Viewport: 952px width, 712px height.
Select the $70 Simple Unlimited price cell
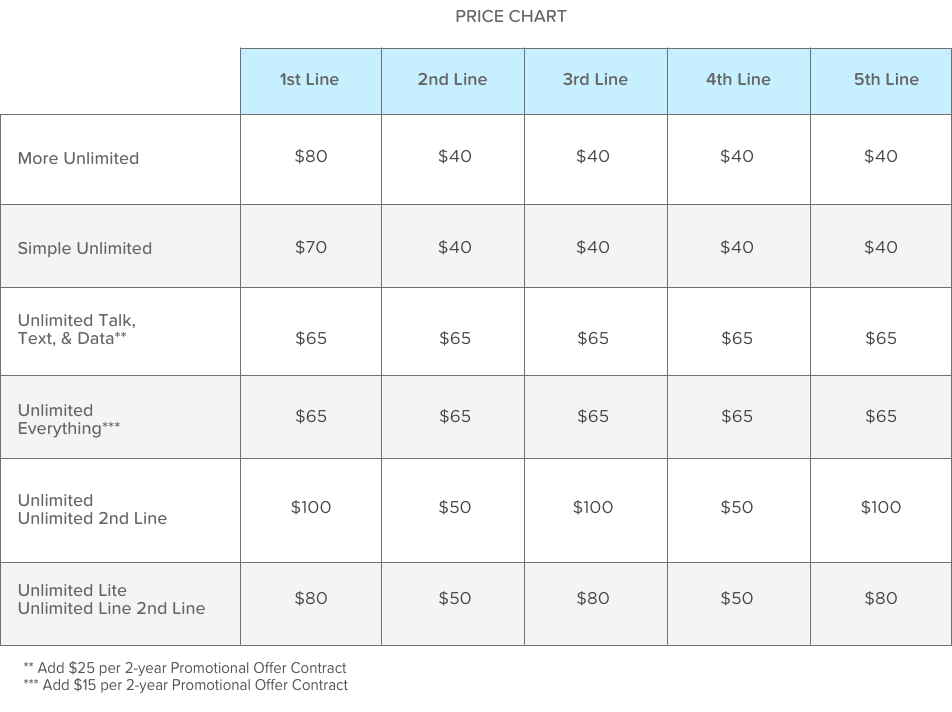[311, 247]
